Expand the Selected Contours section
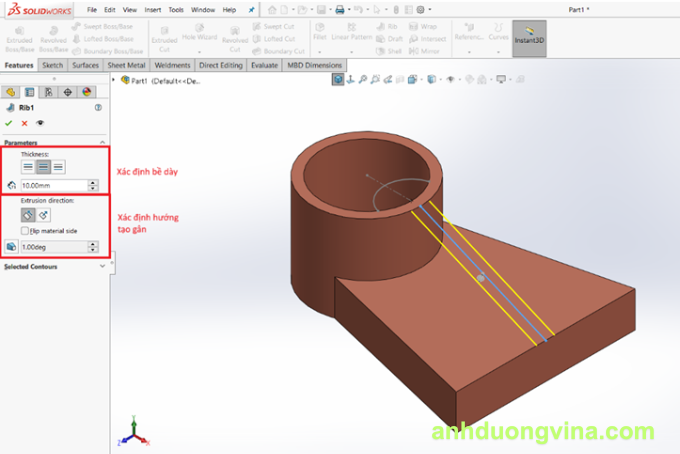 [102, 266]
